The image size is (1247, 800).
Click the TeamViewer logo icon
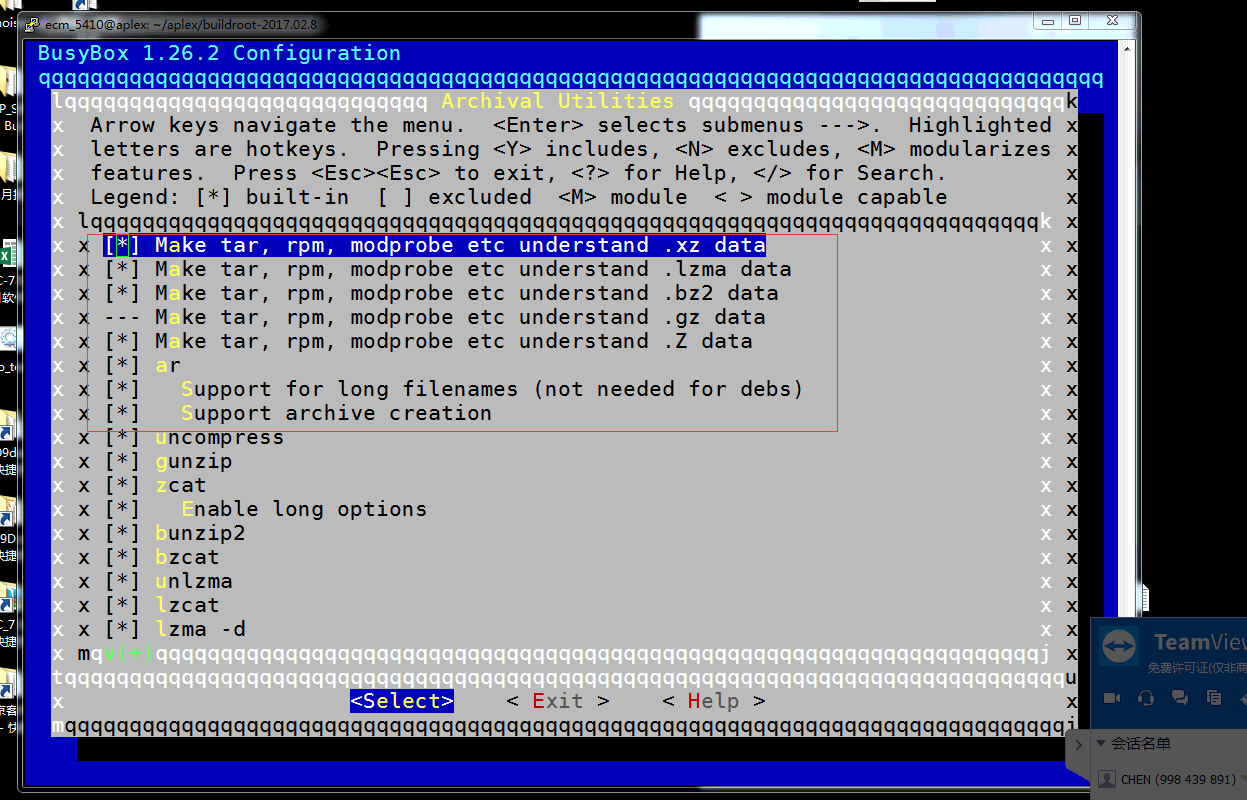pos(1119,647)
